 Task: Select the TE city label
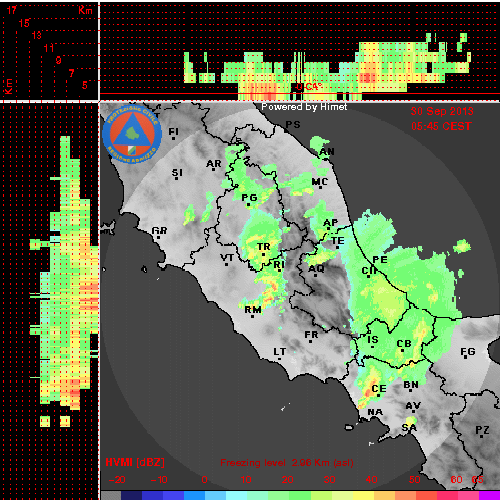point(337,241)
